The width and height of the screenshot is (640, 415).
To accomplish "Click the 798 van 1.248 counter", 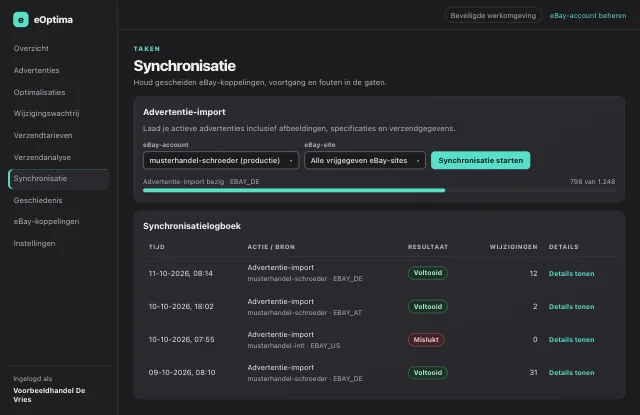I will [592, 182].
